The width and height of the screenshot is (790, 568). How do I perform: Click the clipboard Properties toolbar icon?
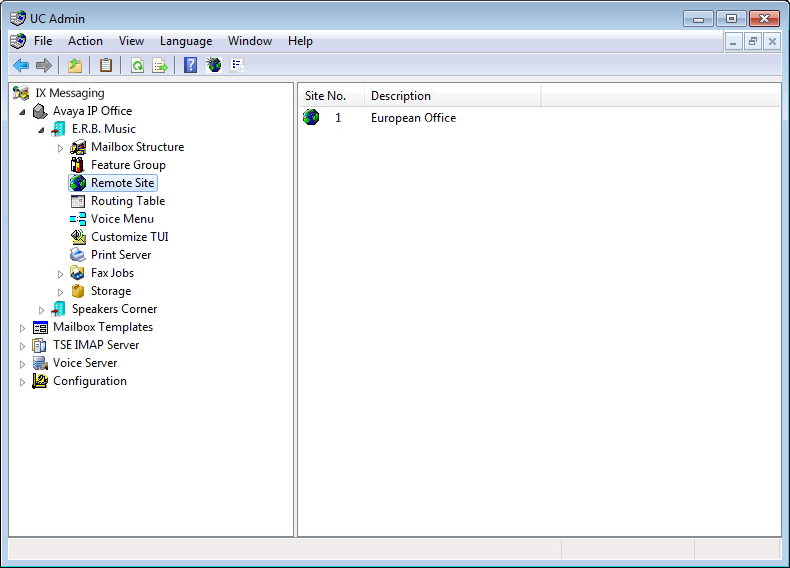pos(106,65)
